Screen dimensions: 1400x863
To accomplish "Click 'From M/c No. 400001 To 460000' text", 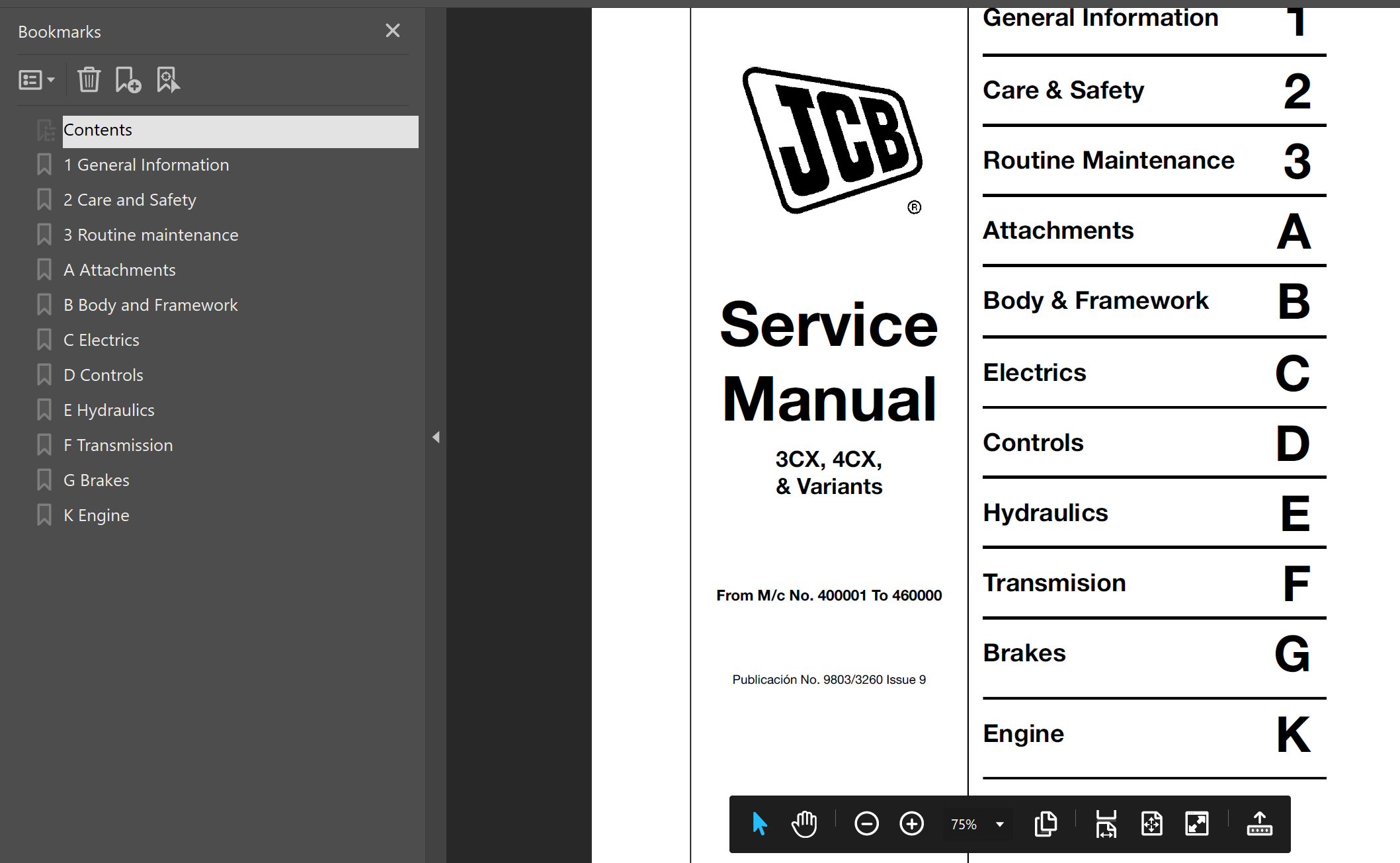I will click(x=829, y=595).
